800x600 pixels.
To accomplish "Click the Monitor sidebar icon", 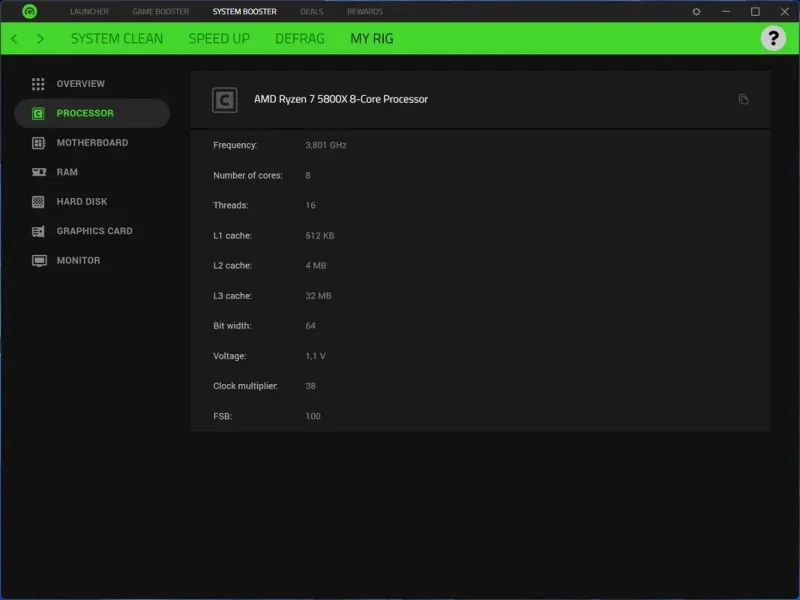I will point(39,261).
